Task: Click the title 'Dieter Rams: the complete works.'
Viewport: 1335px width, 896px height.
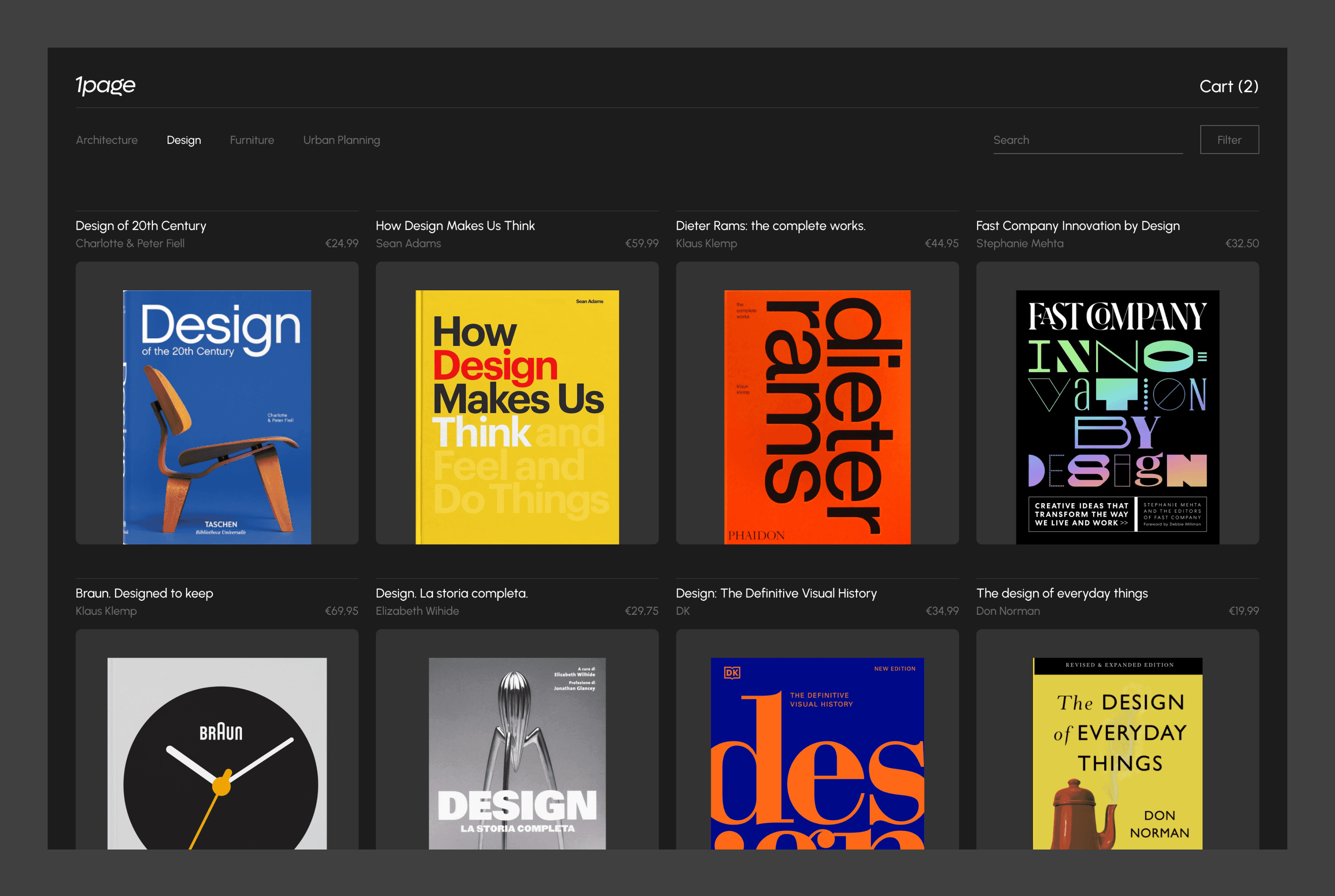Action: click(x=770, y=226)
